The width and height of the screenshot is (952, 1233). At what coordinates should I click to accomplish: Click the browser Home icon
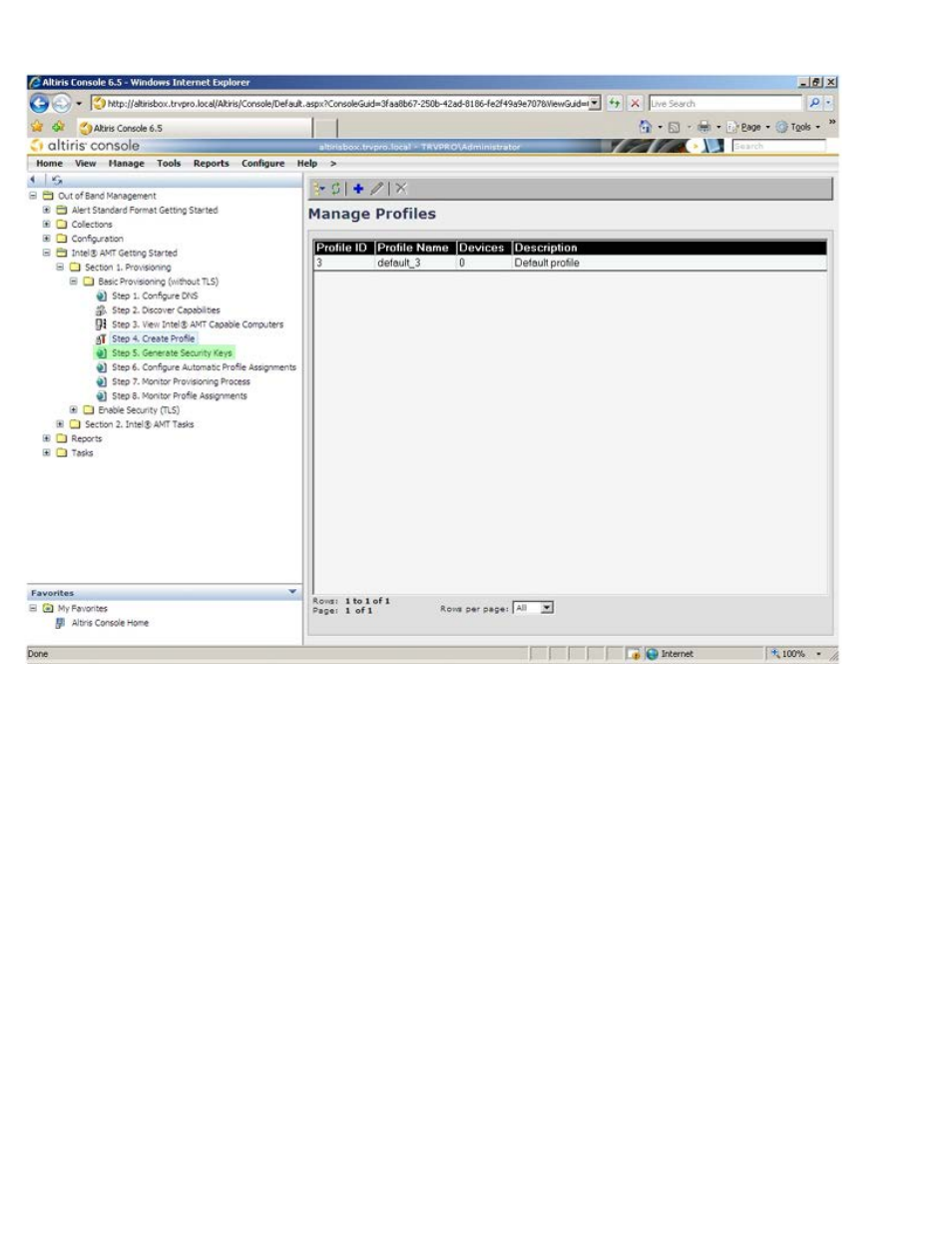click(x=645, y=127)
